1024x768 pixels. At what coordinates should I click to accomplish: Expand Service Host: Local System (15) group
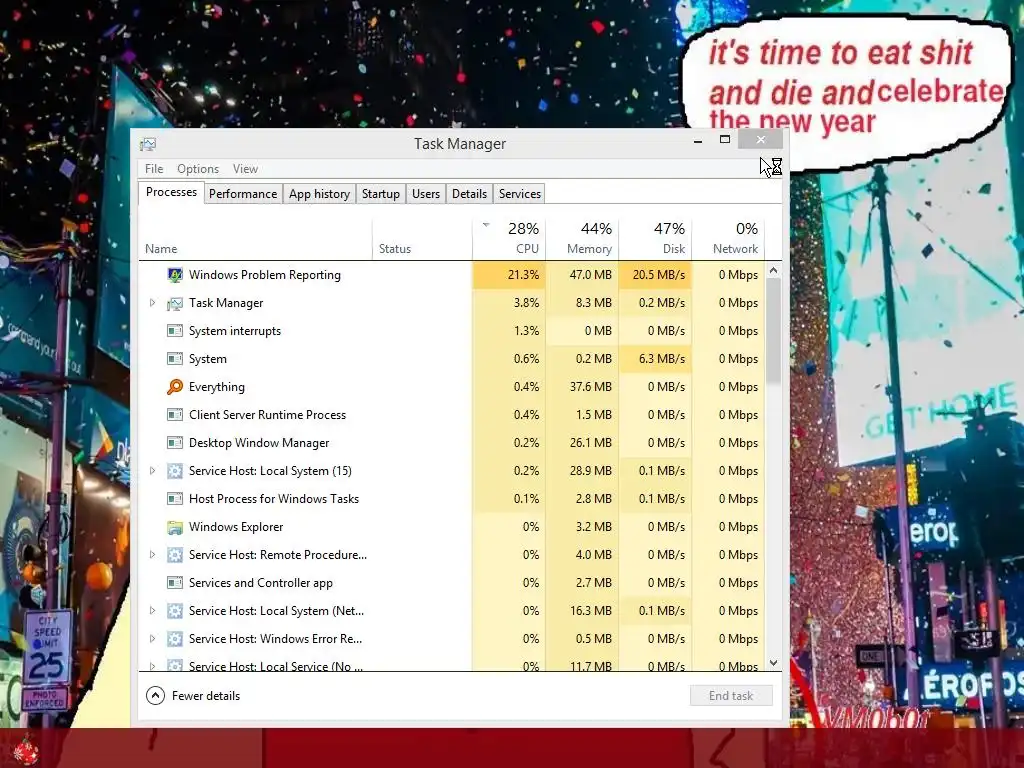pyautogui.click(x=152, y=471)
